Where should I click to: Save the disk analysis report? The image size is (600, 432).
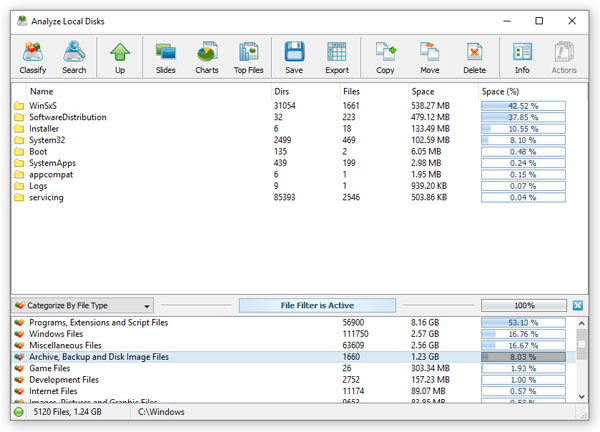[294, 57]
